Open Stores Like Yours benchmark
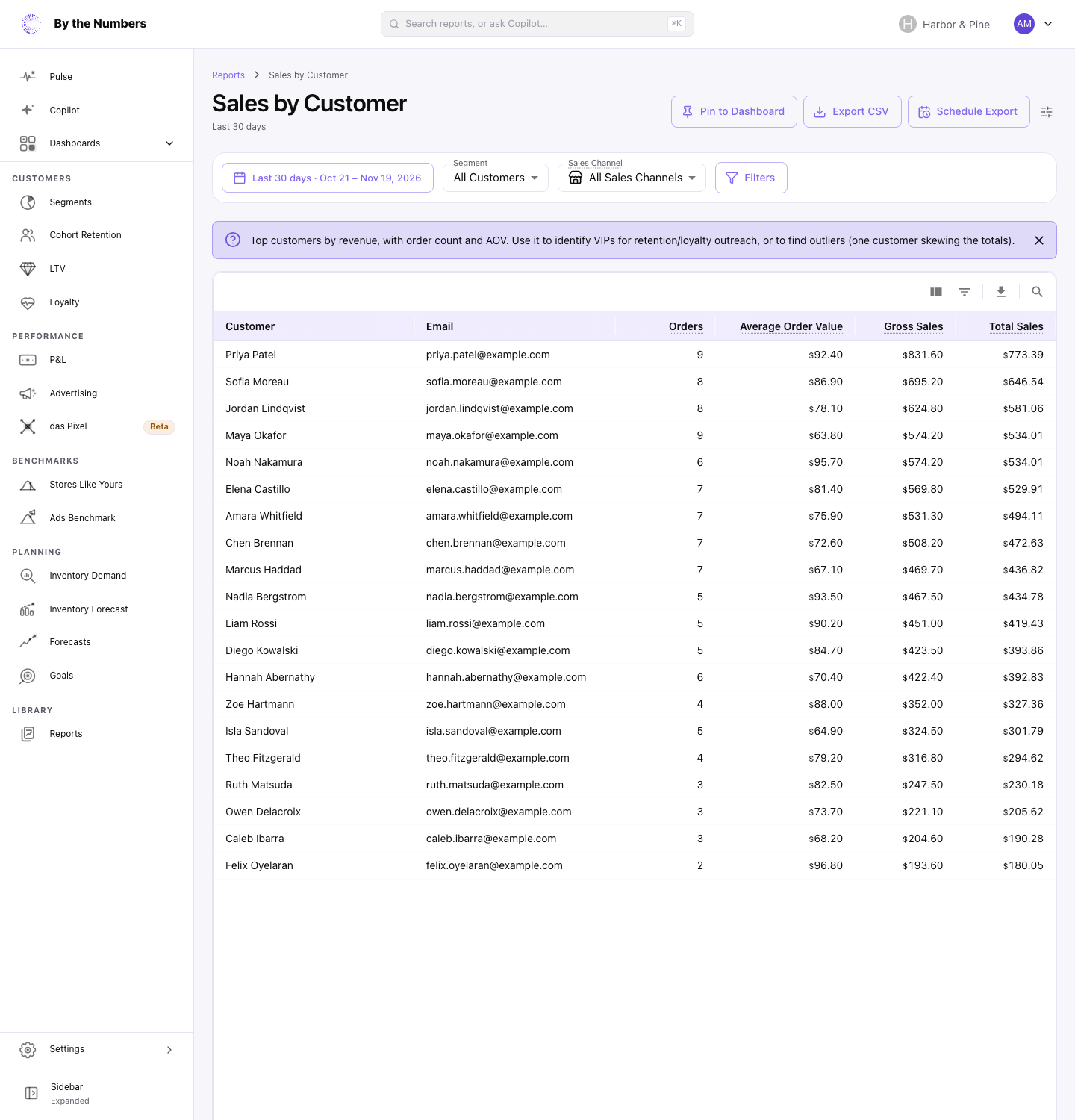The width and height of the screenshot is (1075, 1120). (x=97, y=485)
